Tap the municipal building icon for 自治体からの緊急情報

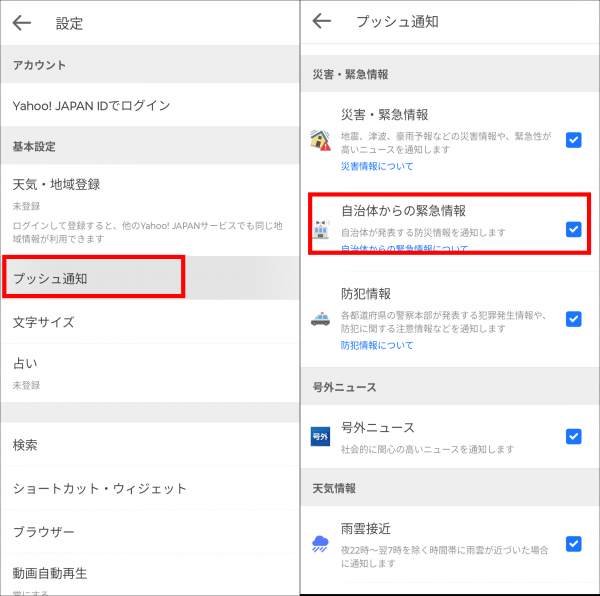[321, 230]
